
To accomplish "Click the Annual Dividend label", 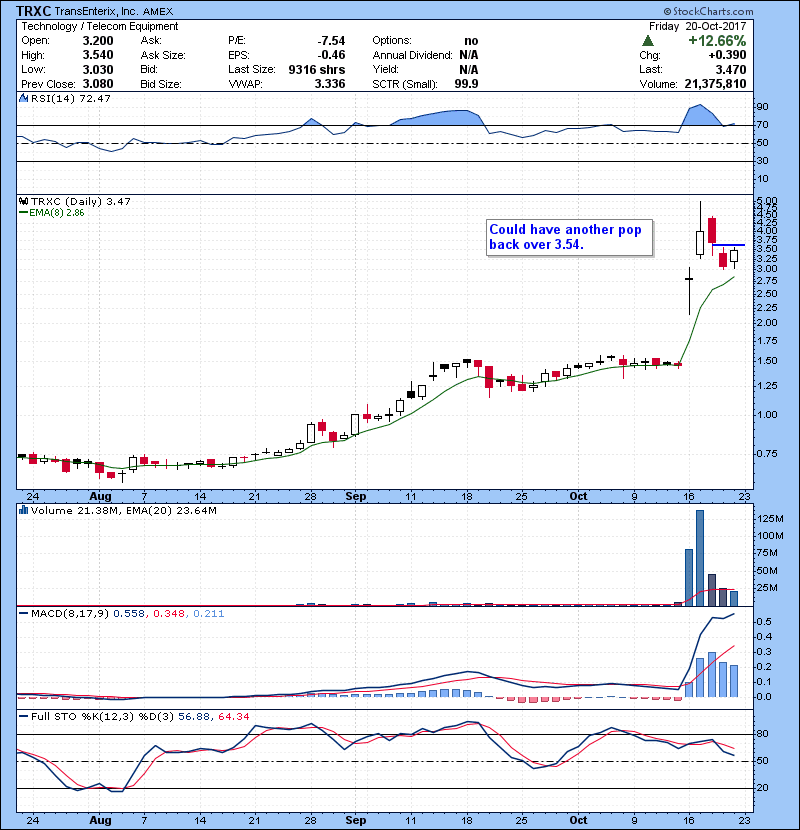I will [x=412, y=55].
